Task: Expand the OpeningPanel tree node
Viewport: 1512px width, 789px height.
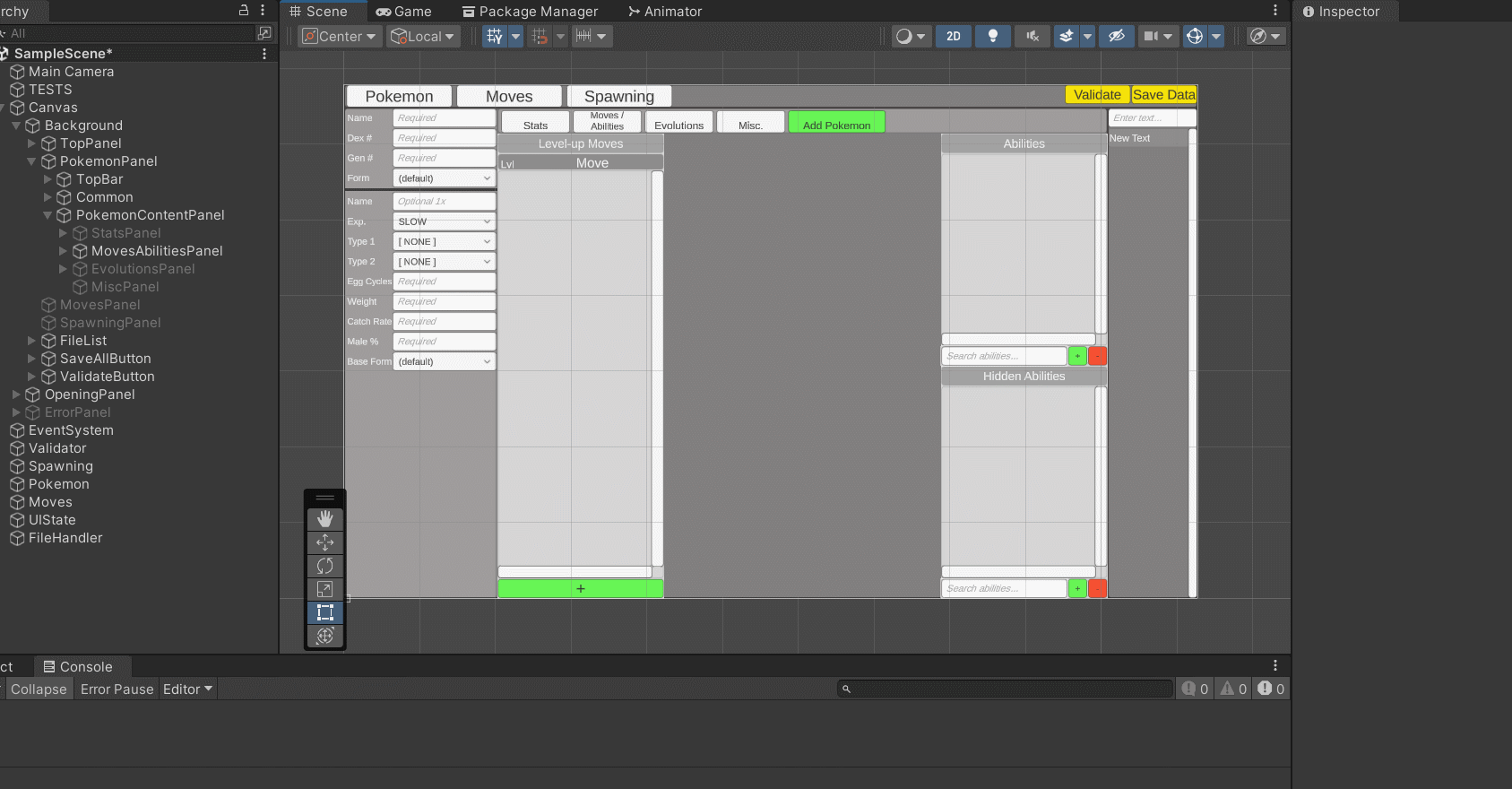Action: pos(16,394)
